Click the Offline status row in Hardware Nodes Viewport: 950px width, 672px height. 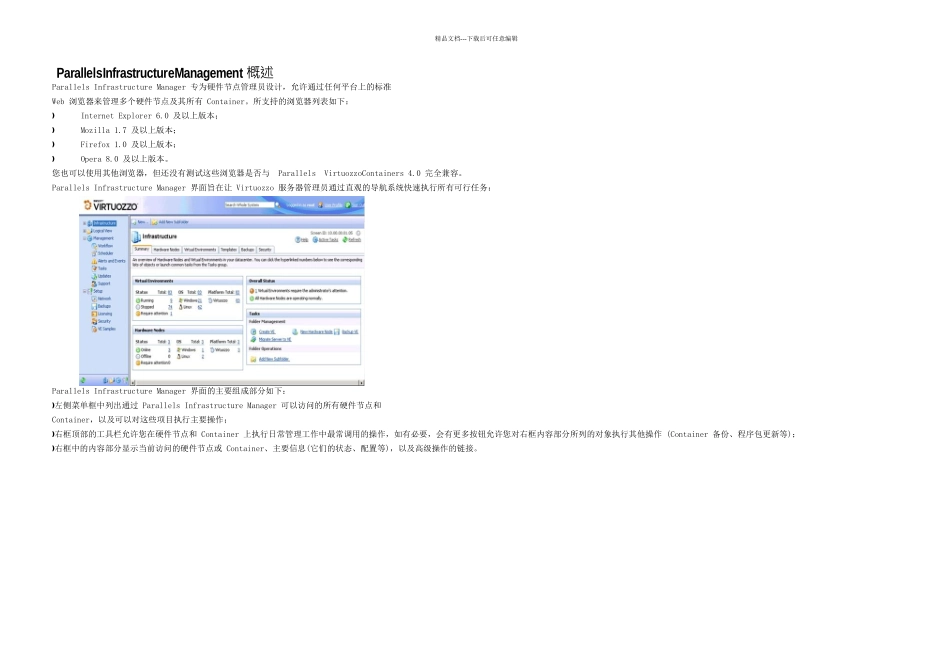[x=153, y=356]
